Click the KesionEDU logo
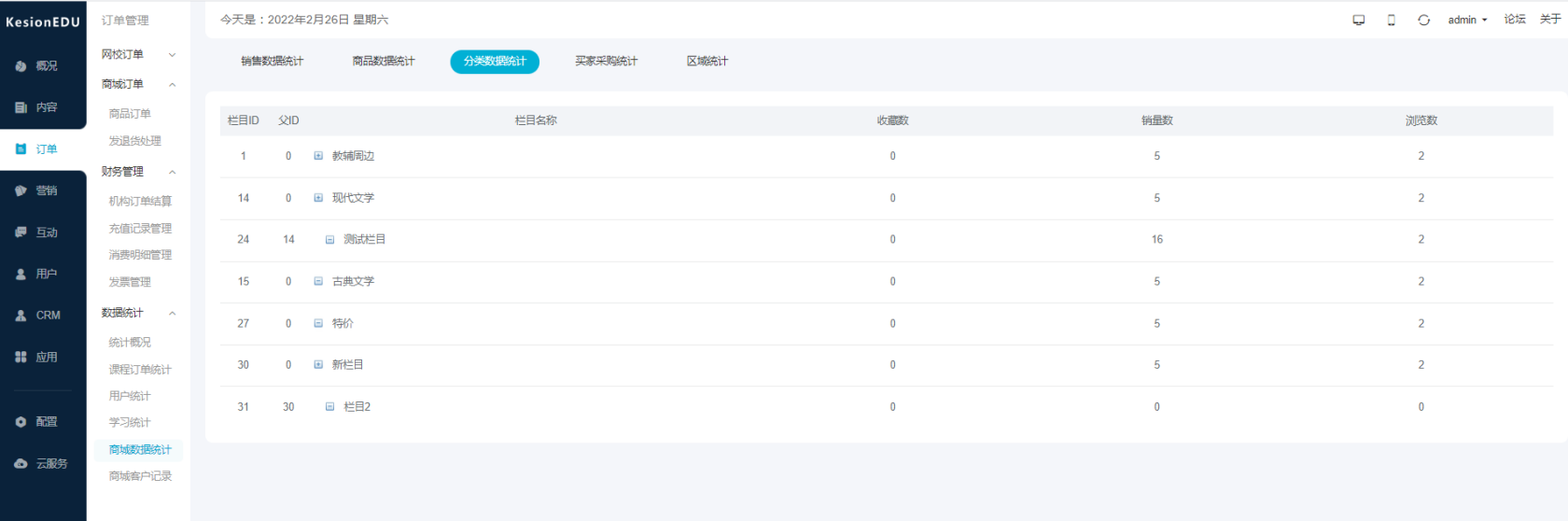The height and width of the screenshot is (521, 1568). pyautogui.click(x=43, y=21)
